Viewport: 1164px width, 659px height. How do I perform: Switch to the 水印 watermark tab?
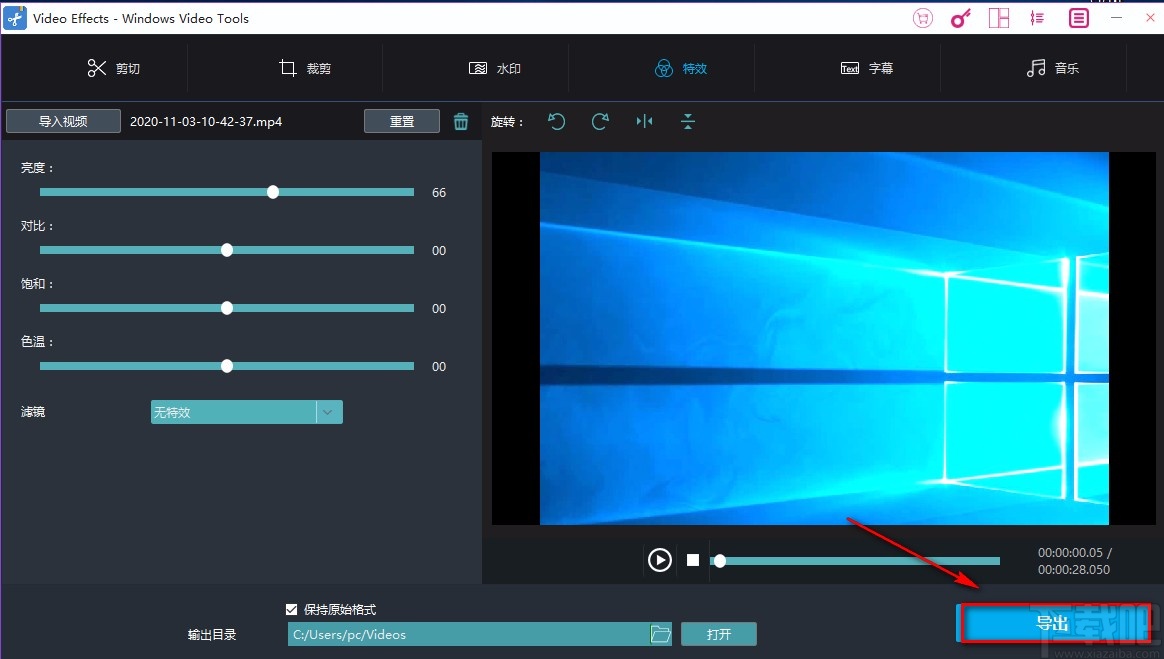pyautogui.click(x=493, y=68)
